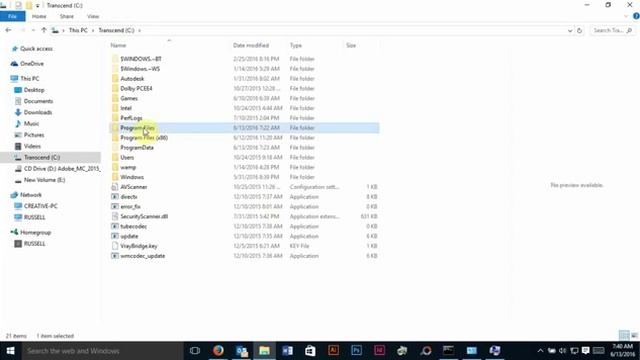Select the PerfLogs folder icon
Image resolution: width=640 pixels, height=360 pixels.
115,118
